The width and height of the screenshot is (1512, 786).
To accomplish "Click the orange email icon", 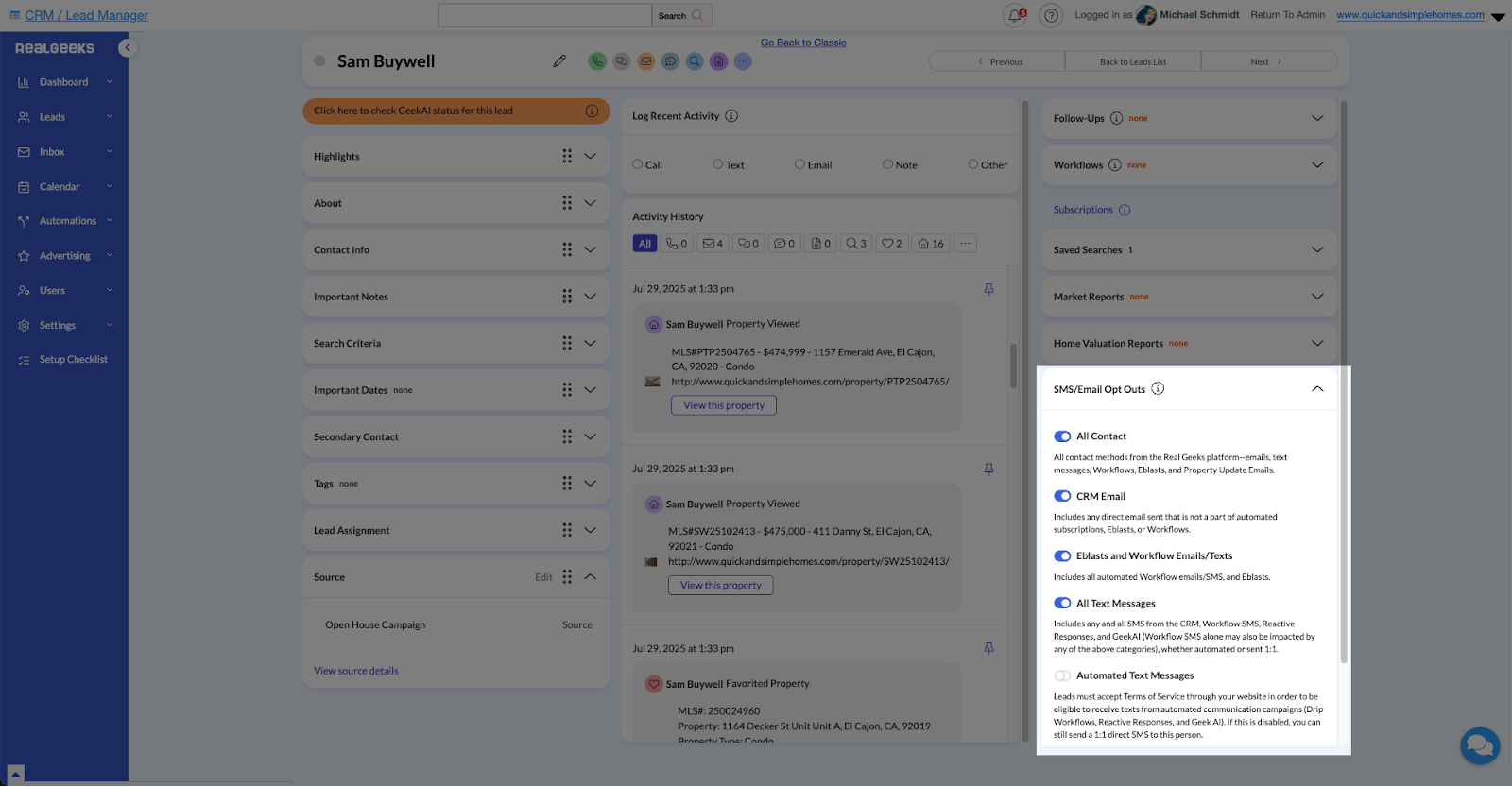I will [645, 61].
